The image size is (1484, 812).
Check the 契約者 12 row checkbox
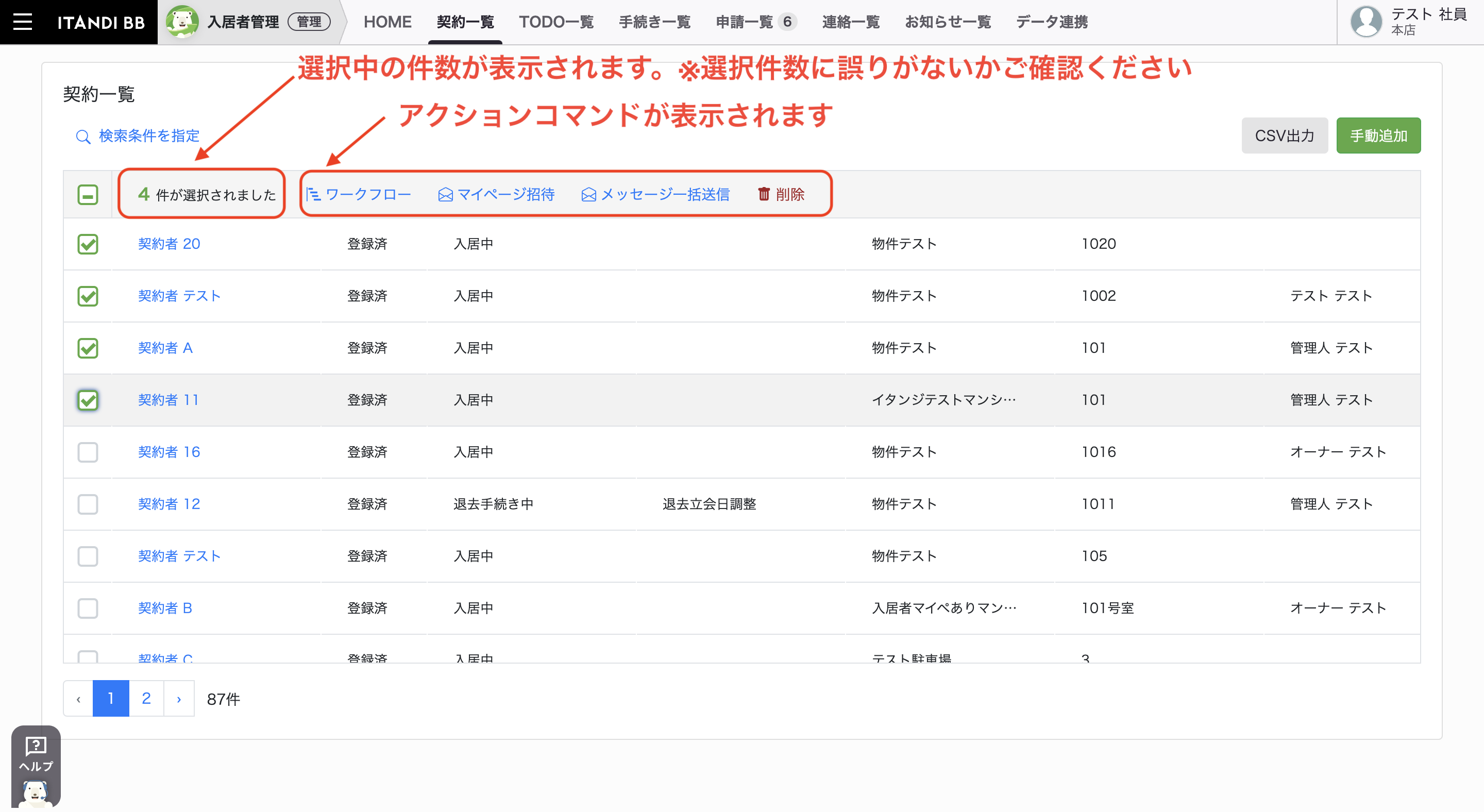pyautogui.click(x=88, y=504)
